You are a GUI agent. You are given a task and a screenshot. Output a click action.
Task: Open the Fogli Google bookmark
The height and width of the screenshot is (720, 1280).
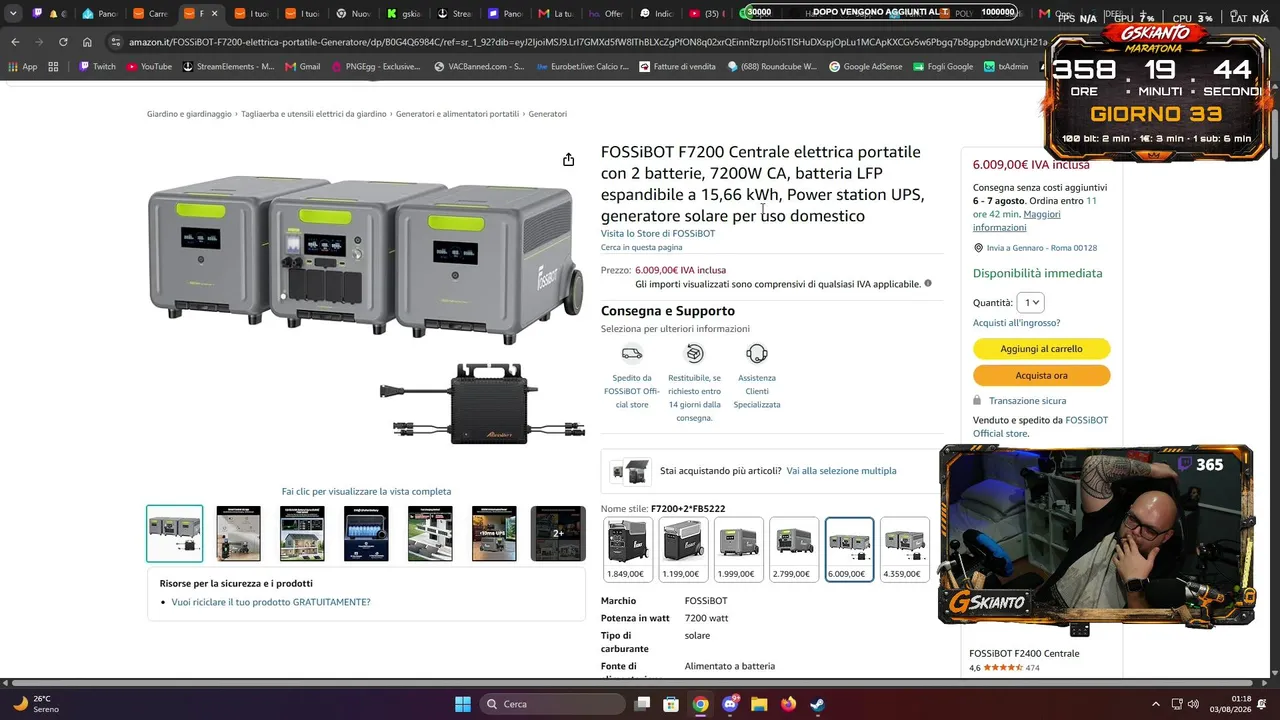click(x=942, y=66)
